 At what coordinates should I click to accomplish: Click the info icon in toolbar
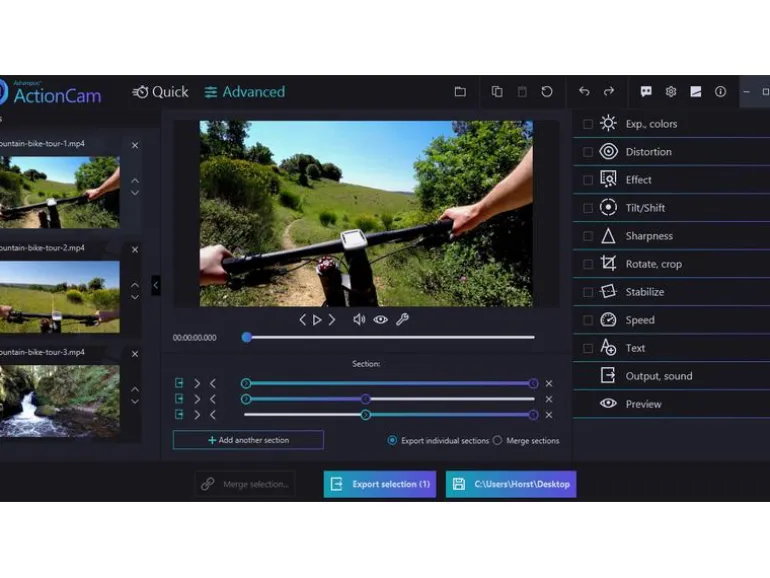[x=720, y=91]
